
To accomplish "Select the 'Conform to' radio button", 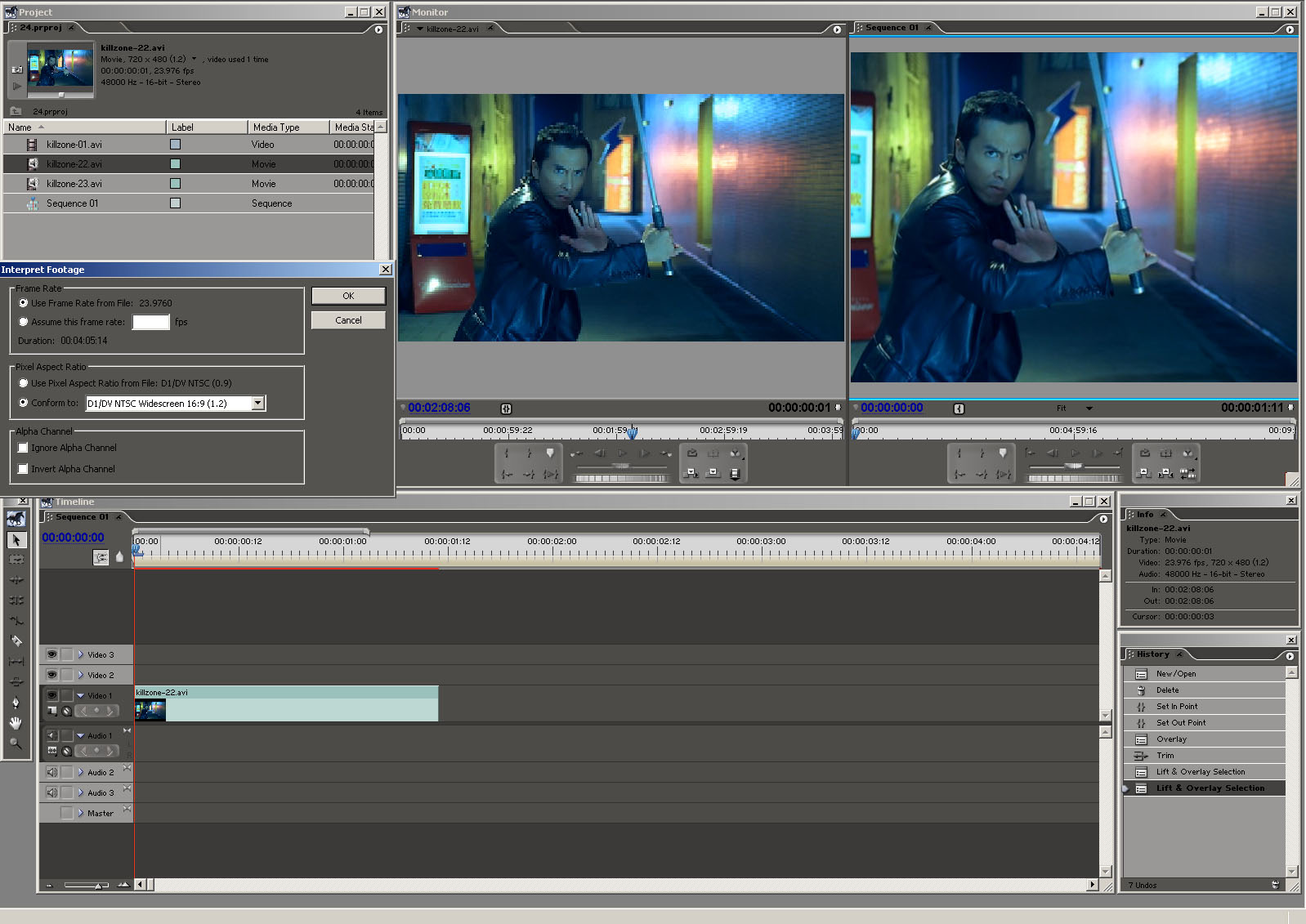I will click(23, 403).
